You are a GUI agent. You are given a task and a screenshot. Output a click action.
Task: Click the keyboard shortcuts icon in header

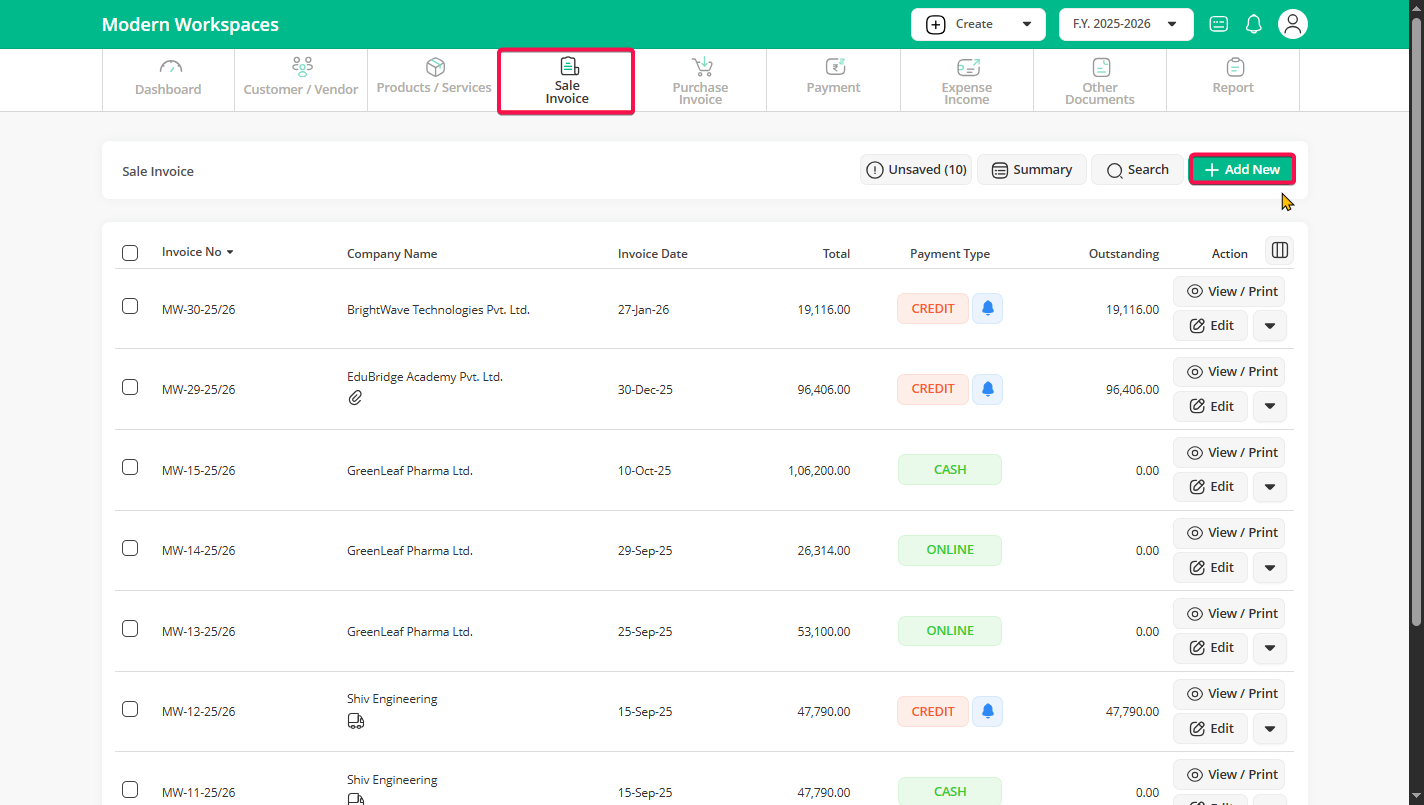click(x=1218, y=24)
